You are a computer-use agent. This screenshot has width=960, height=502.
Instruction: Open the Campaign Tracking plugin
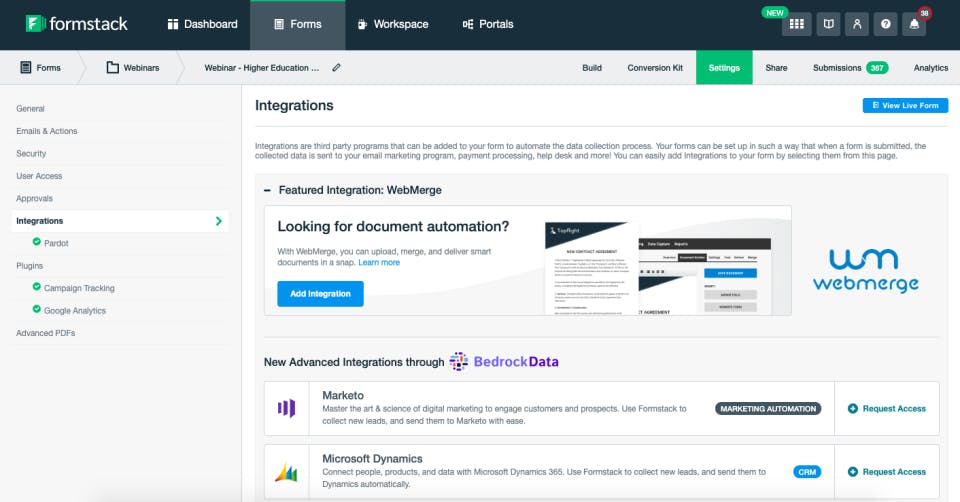point(79,288)
